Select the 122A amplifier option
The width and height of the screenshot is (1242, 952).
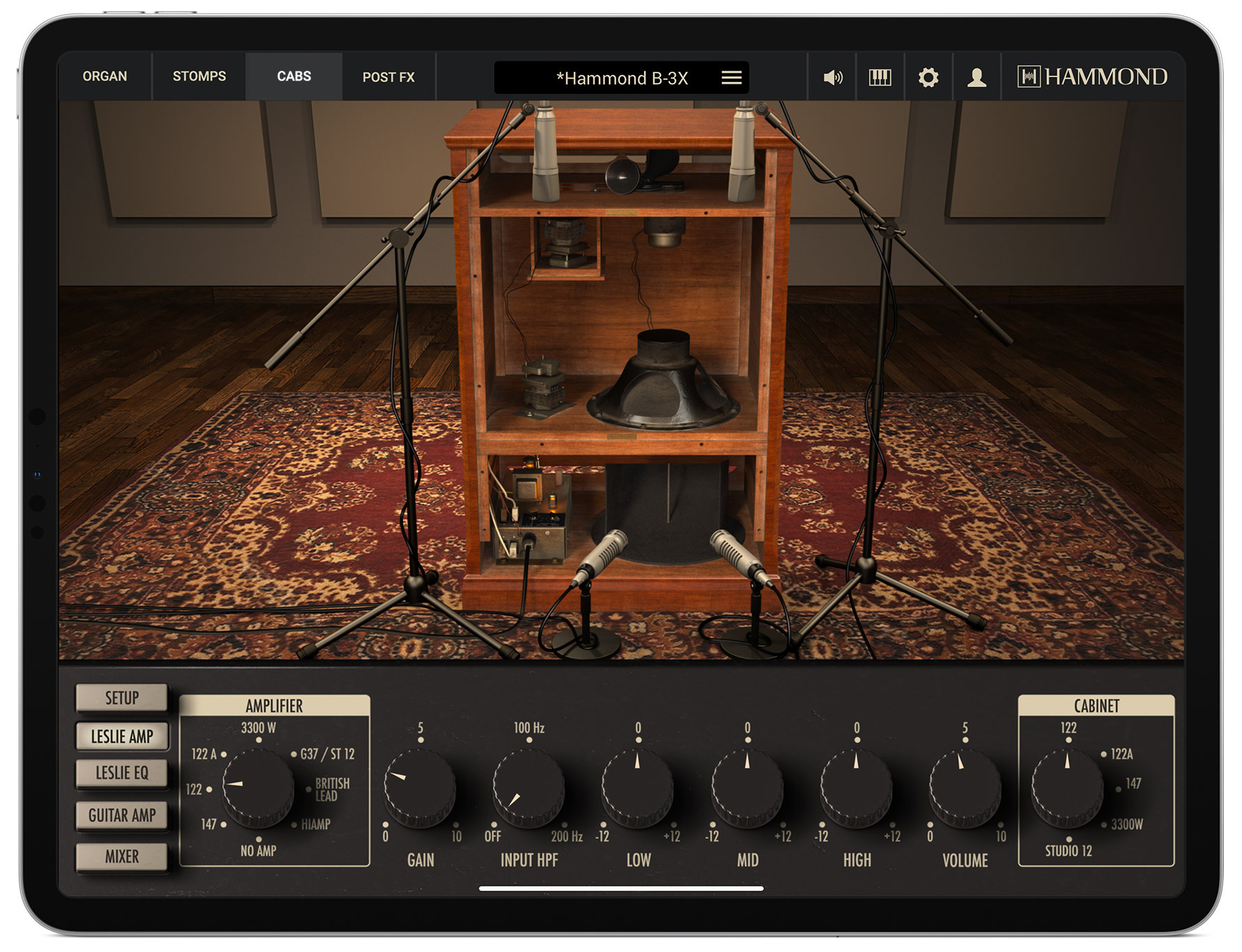208,754
